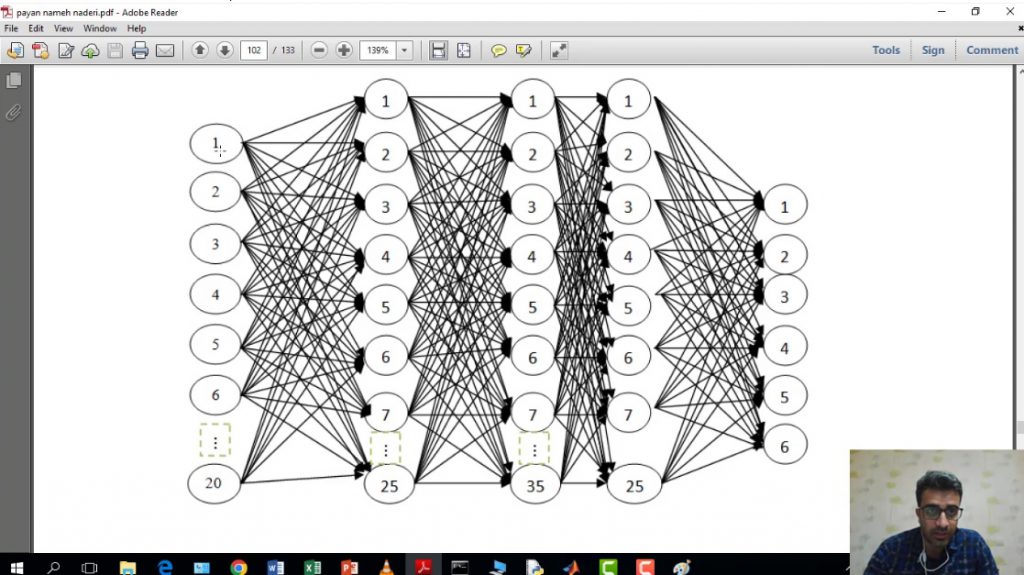
Task: Go to next page with down arrow
Action: pyautogui.click(x=225, y=50)
